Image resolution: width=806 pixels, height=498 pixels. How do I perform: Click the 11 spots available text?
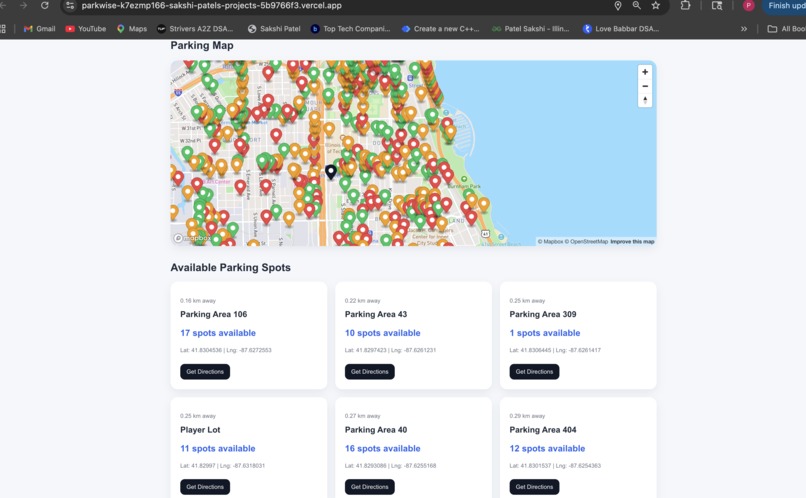click(217, 449)
